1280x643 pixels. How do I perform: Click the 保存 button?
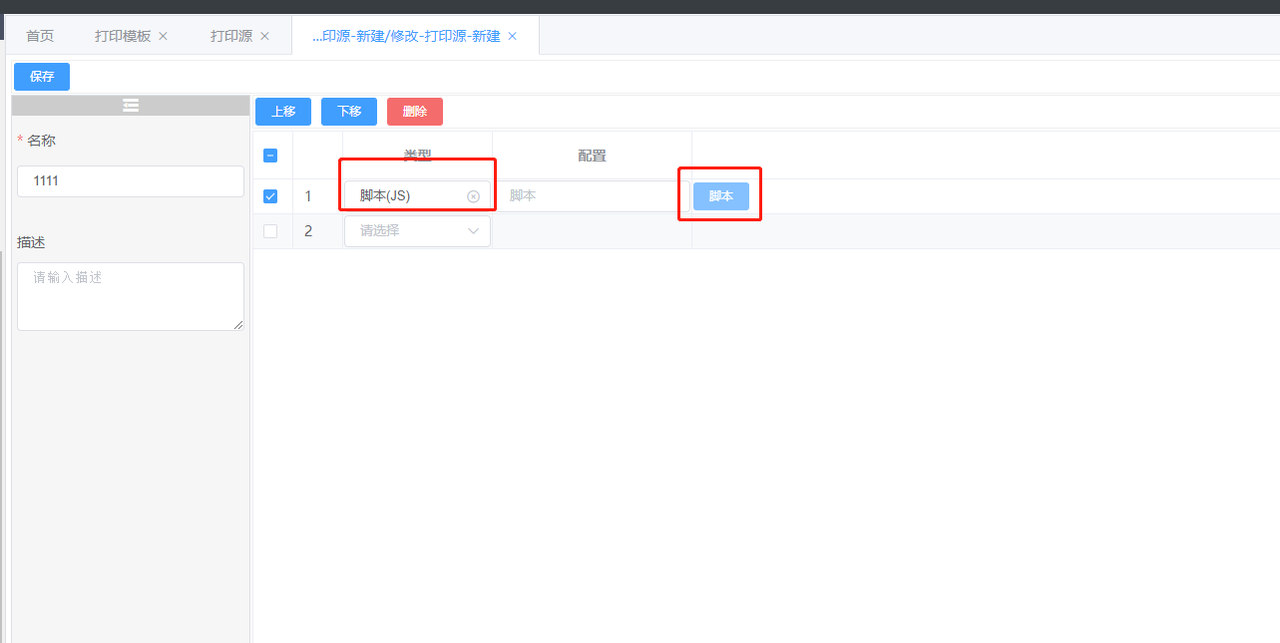[x=42, y=76]
